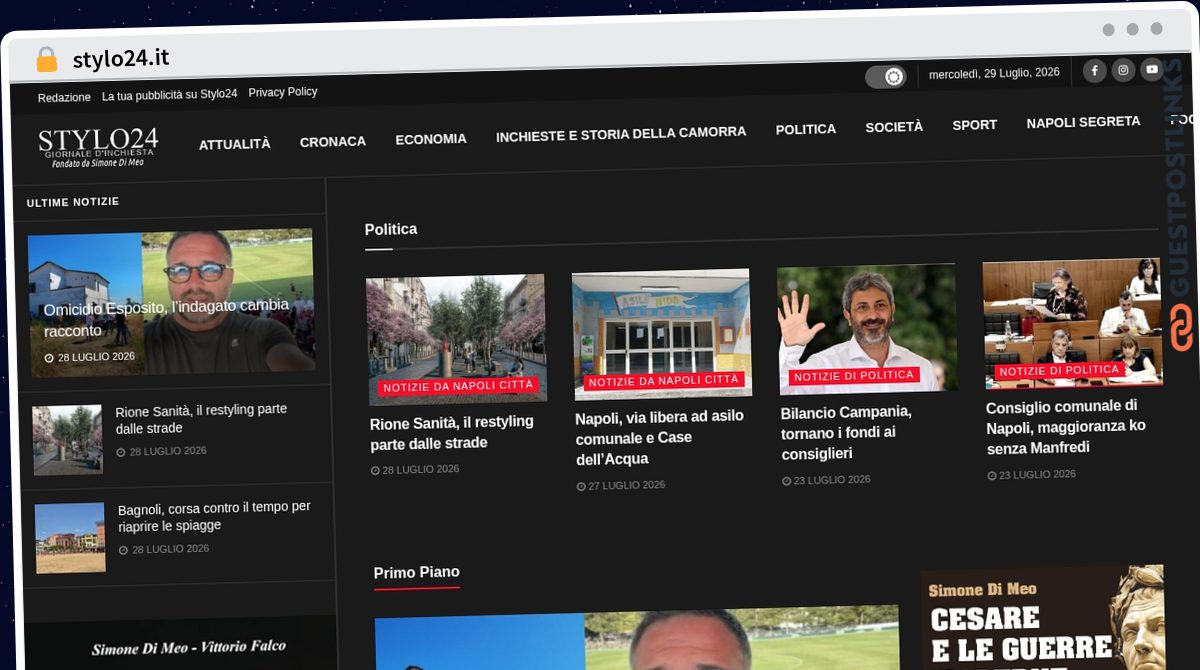Screen dimensions: 1200x670
Task: Open sidebar headline Rione Sanità, il restyling
Action: 201,419
